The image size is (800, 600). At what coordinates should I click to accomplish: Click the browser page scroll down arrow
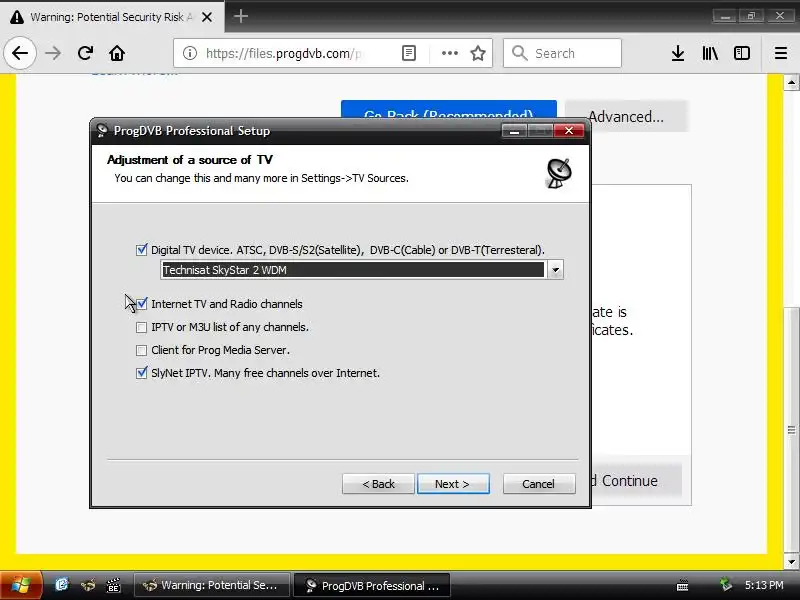point(791,562)
